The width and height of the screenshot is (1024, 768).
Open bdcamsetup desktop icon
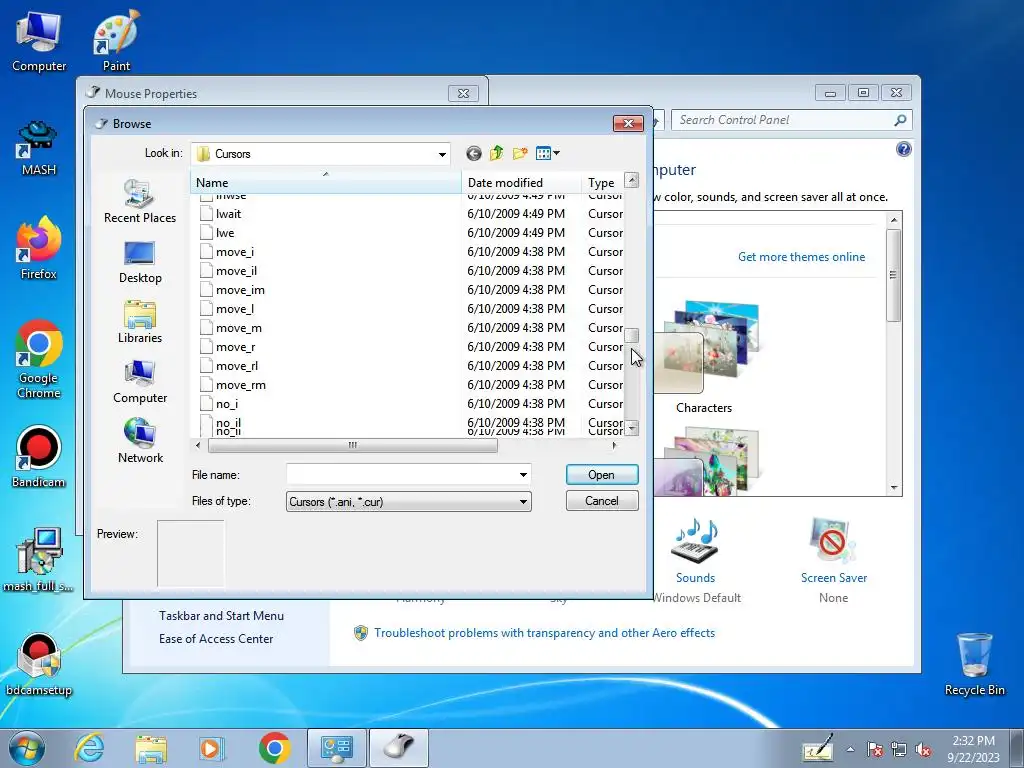tap(39, 664)
